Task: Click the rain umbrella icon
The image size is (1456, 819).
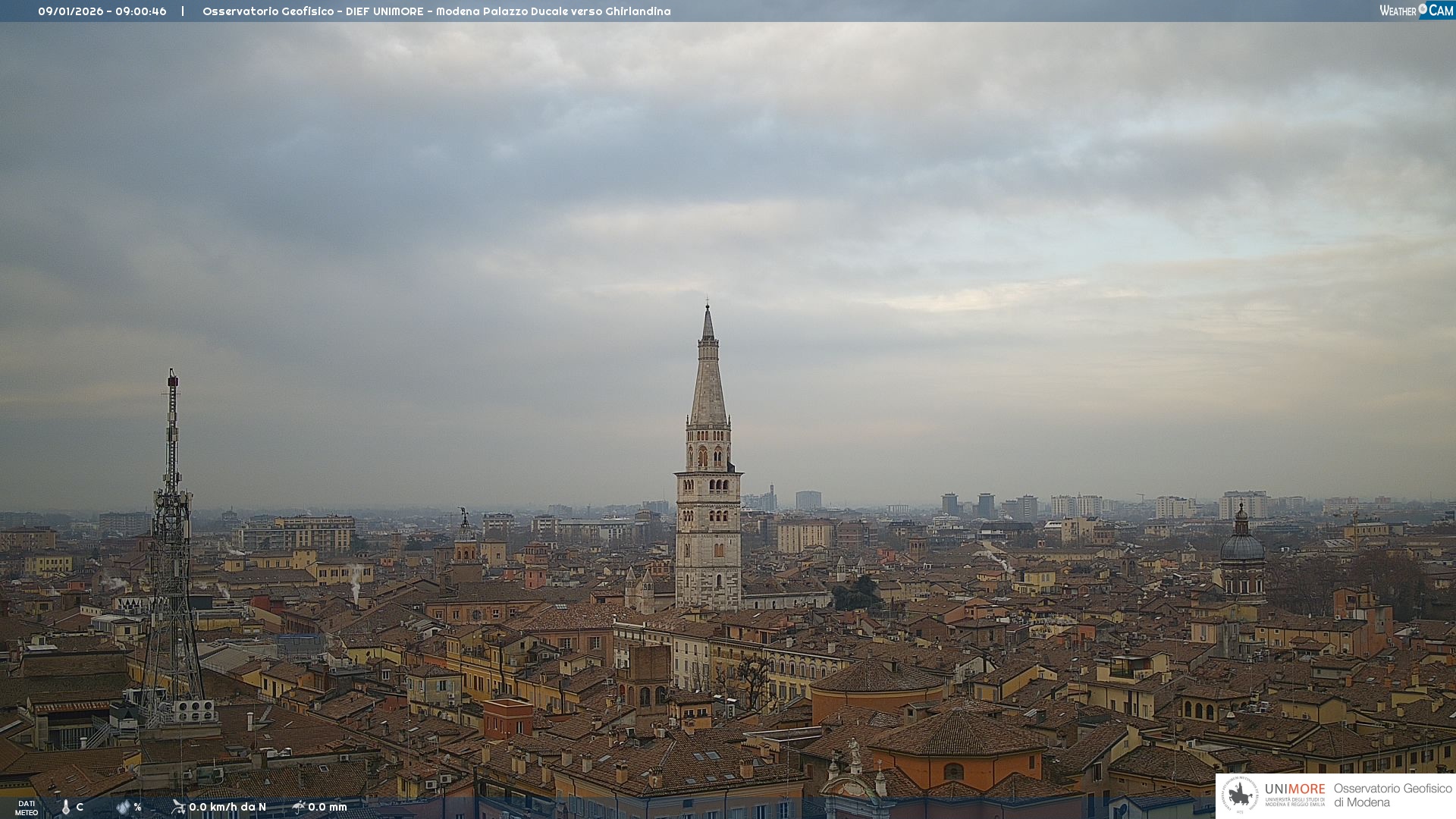Action: (298, 806)
